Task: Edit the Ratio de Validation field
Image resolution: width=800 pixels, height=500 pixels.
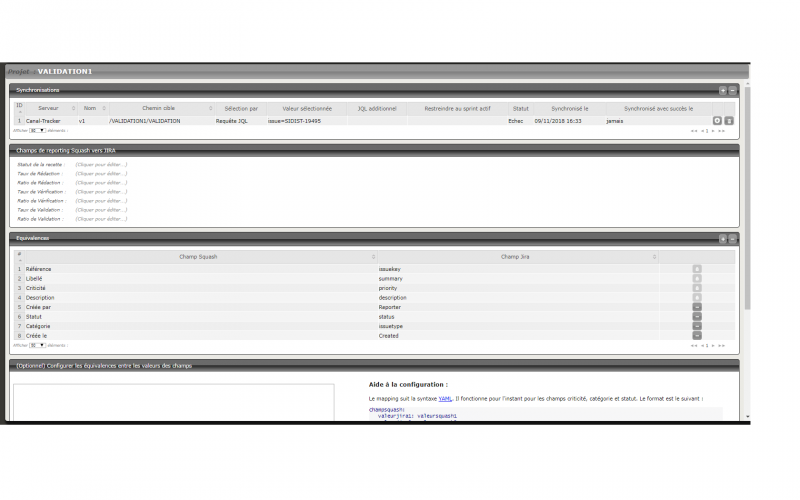Action: click(x=101, y=219)
